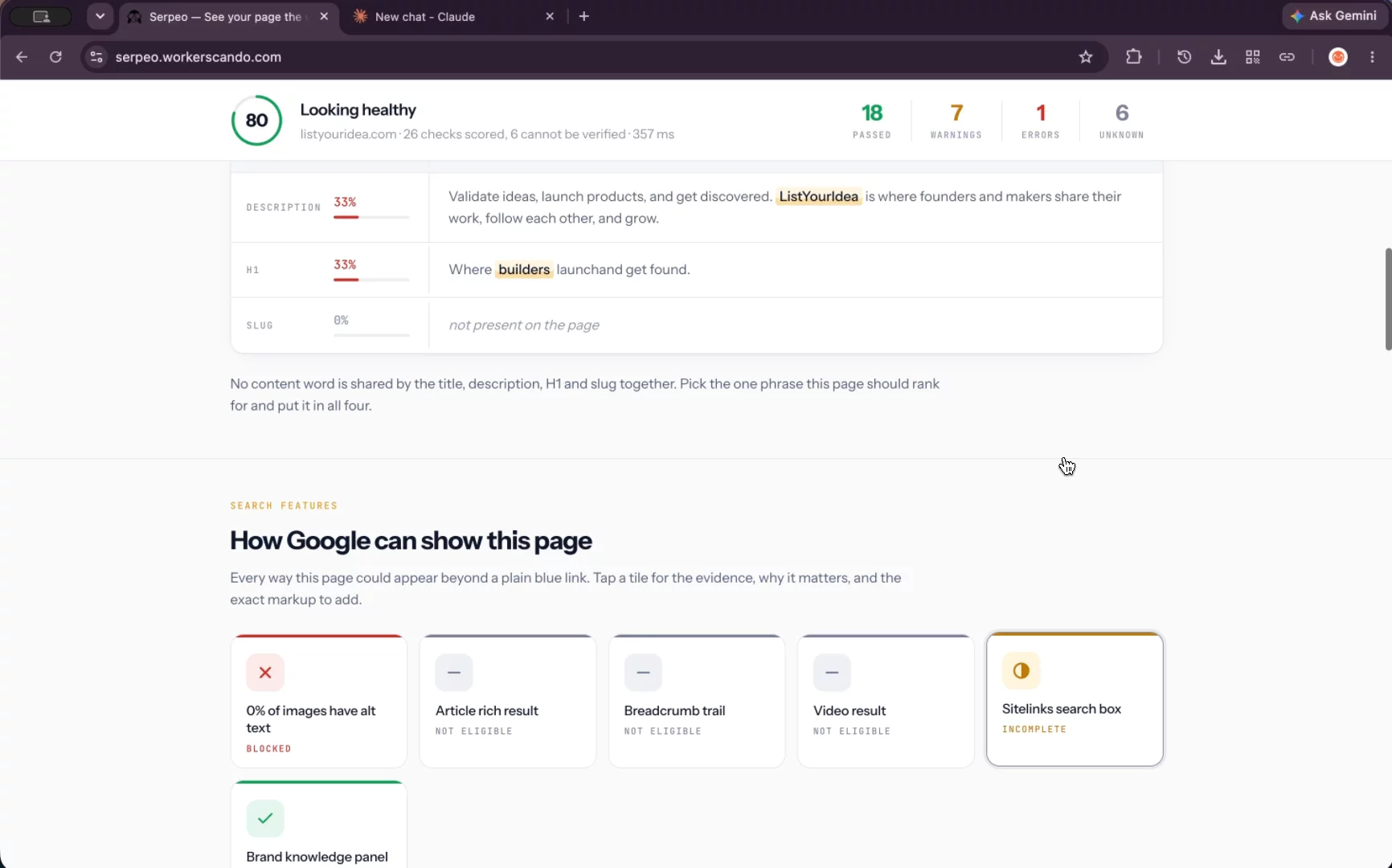Go back with the browser back arrow
Image resolution: width=1392 pixels, height=868 pixels.
point(22,57)
